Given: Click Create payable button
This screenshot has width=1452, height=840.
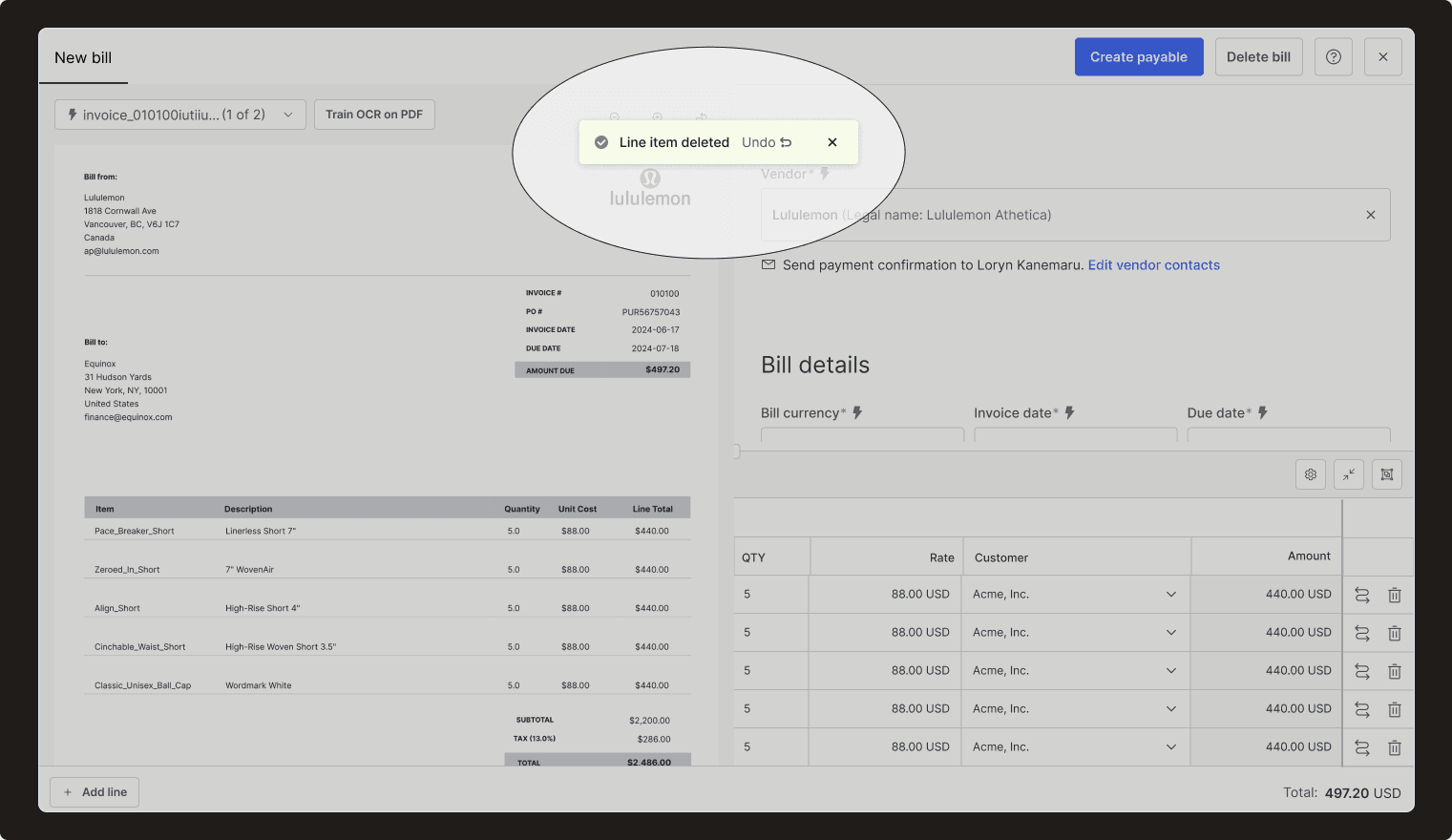Looking at the screenshot, I should tap(1138, 57).
